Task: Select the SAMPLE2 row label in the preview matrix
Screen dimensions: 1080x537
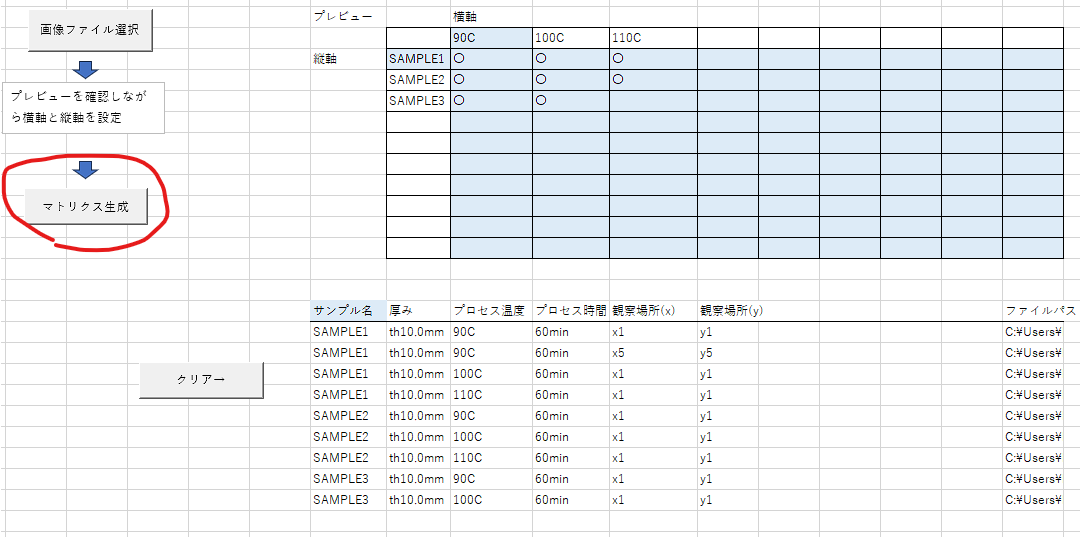Action: tap(419, 80)
